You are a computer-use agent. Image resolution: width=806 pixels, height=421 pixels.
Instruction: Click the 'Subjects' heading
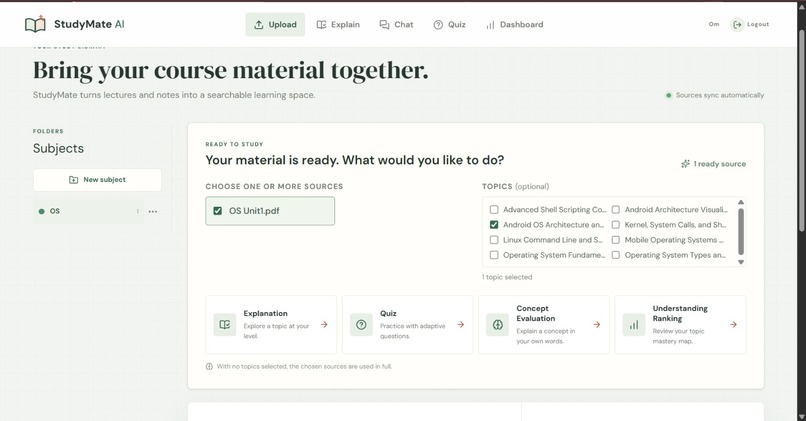tap(58, 149)
